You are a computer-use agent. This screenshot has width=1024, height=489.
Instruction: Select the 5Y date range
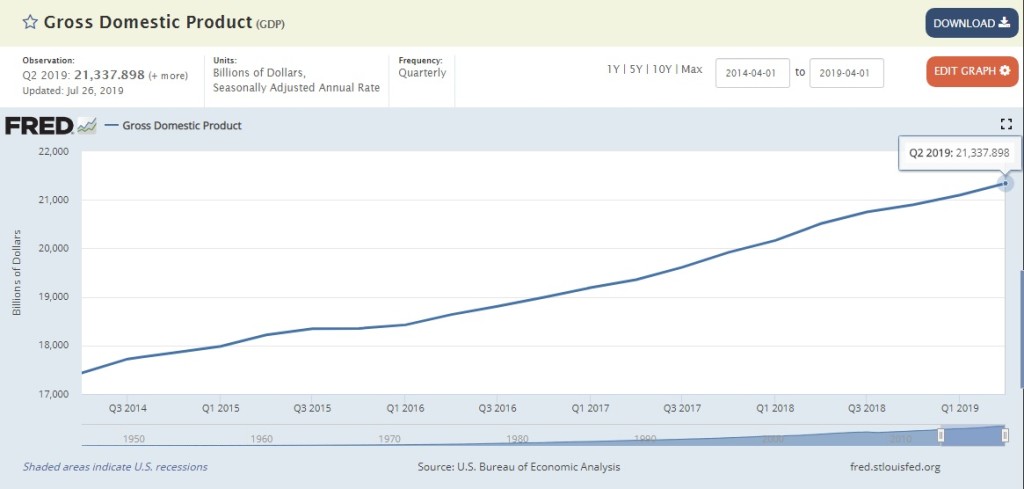pyautogui.click(x=635, y=70)
